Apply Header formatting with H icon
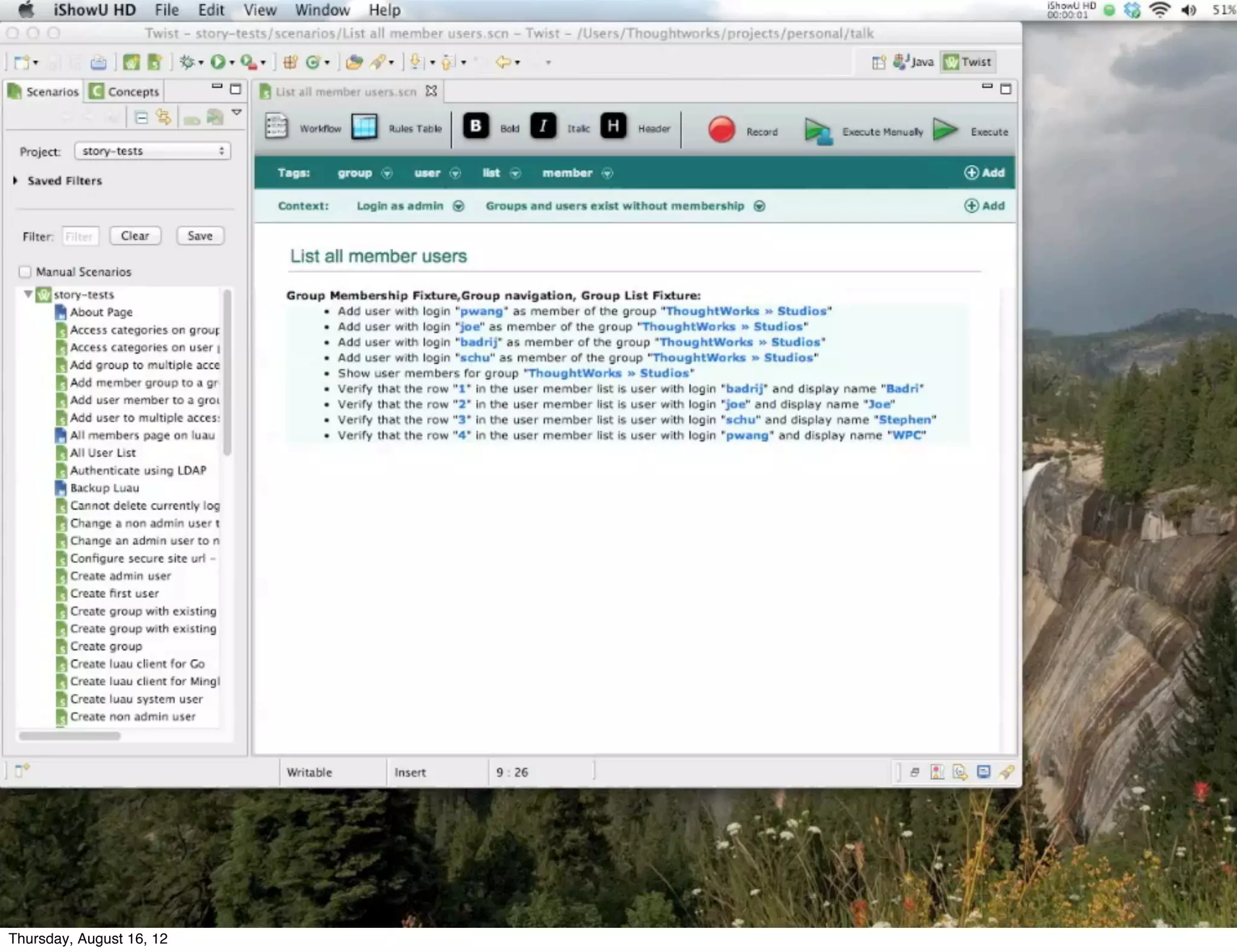 613,126
